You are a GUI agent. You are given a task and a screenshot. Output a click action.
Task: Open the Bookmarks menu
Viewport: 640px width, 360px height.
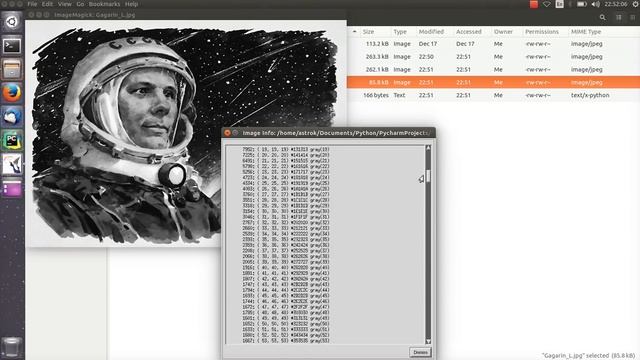(x=104, y=4)
